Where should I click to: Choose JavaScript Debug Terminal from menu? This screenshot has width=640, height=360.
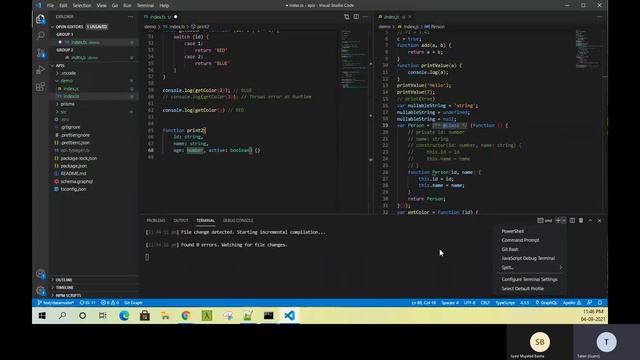tap(529, 258)
